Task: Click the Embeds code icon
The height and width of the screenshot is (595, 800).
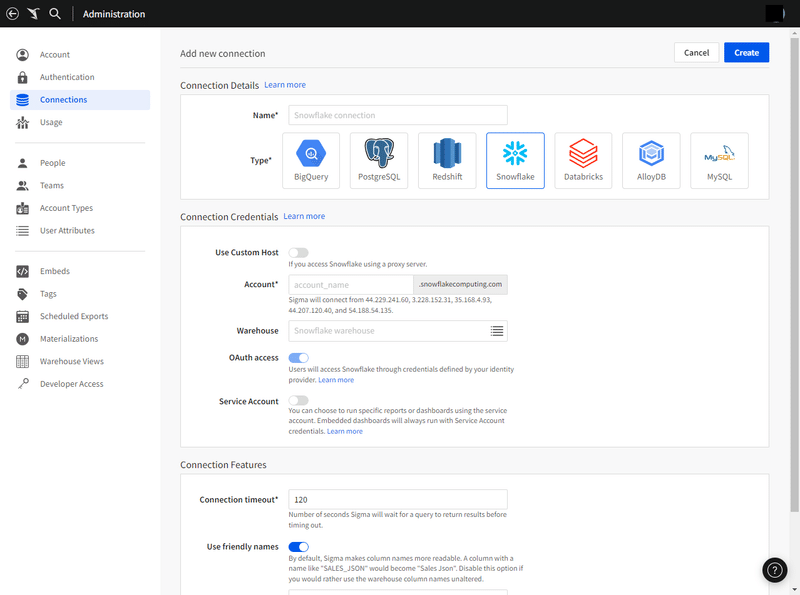Action: pos(22,271)
